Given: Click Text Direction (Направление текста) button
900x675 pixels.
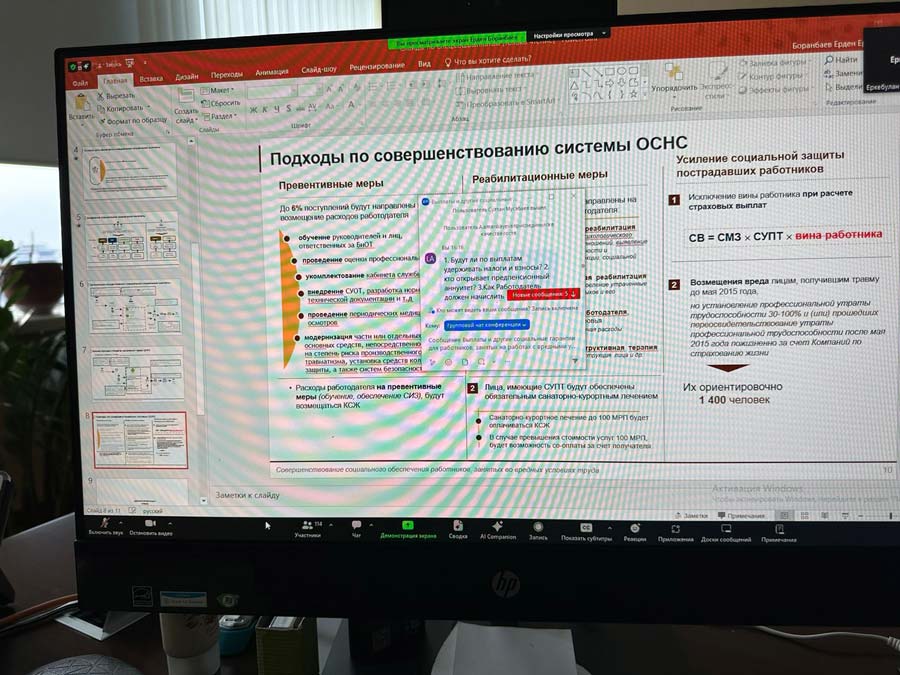Looking at the screenshot, I should click(x=495, y=76).
